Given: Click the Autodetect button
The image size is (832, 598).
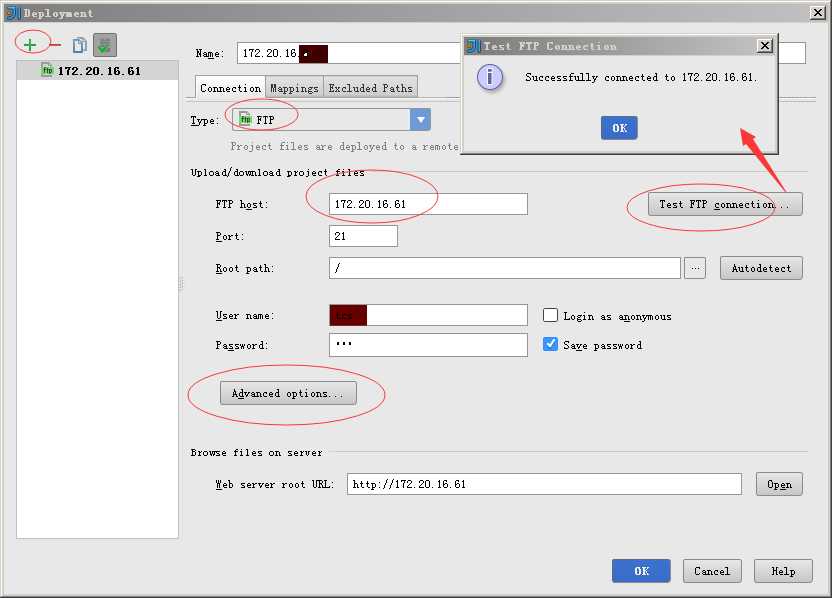Looking at the screenshot, I should pos(761,268).
